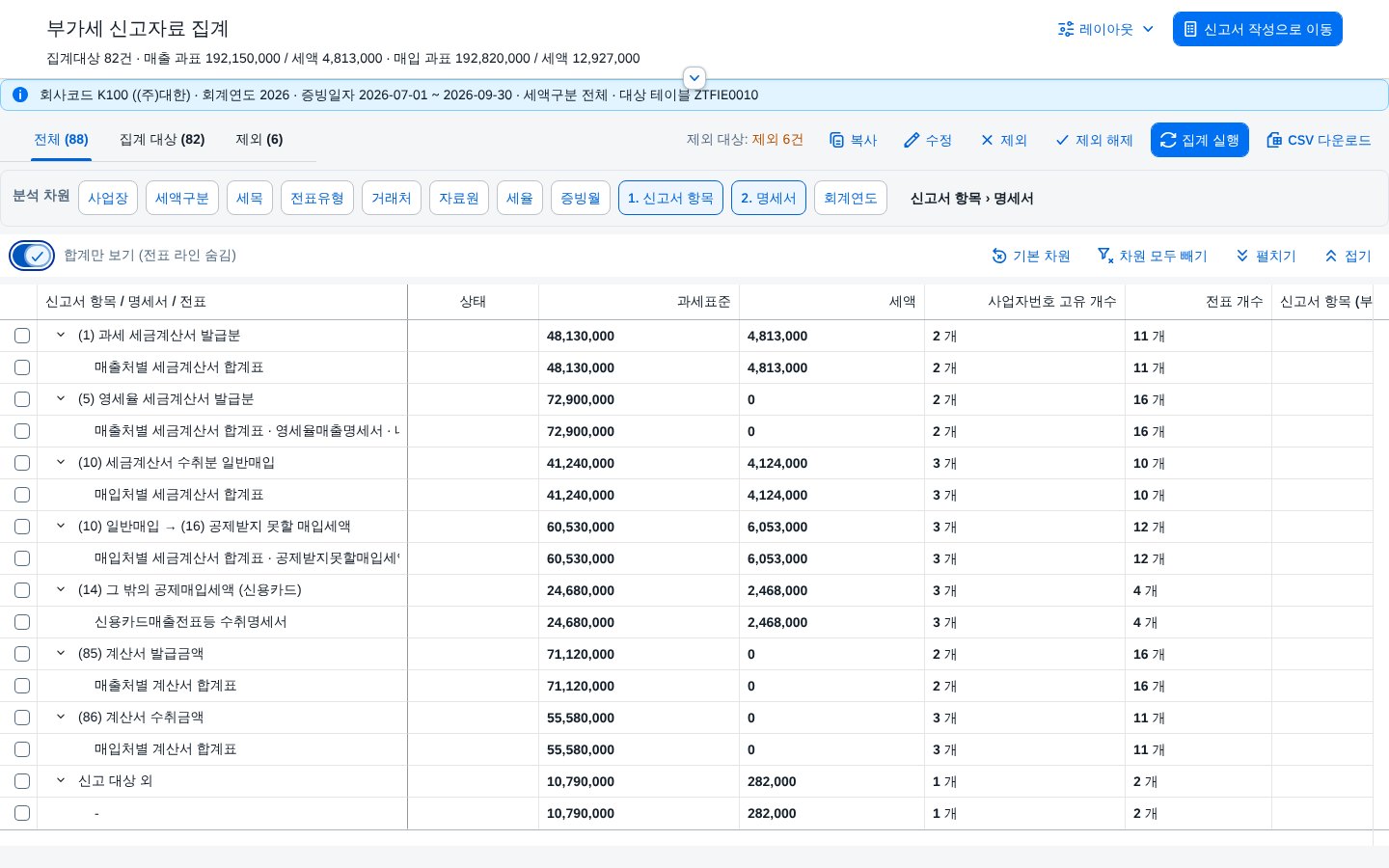
Task: Check the (1) 과세 세금계산서 발급분 row checkbox
Action: (x=22, y=336)
